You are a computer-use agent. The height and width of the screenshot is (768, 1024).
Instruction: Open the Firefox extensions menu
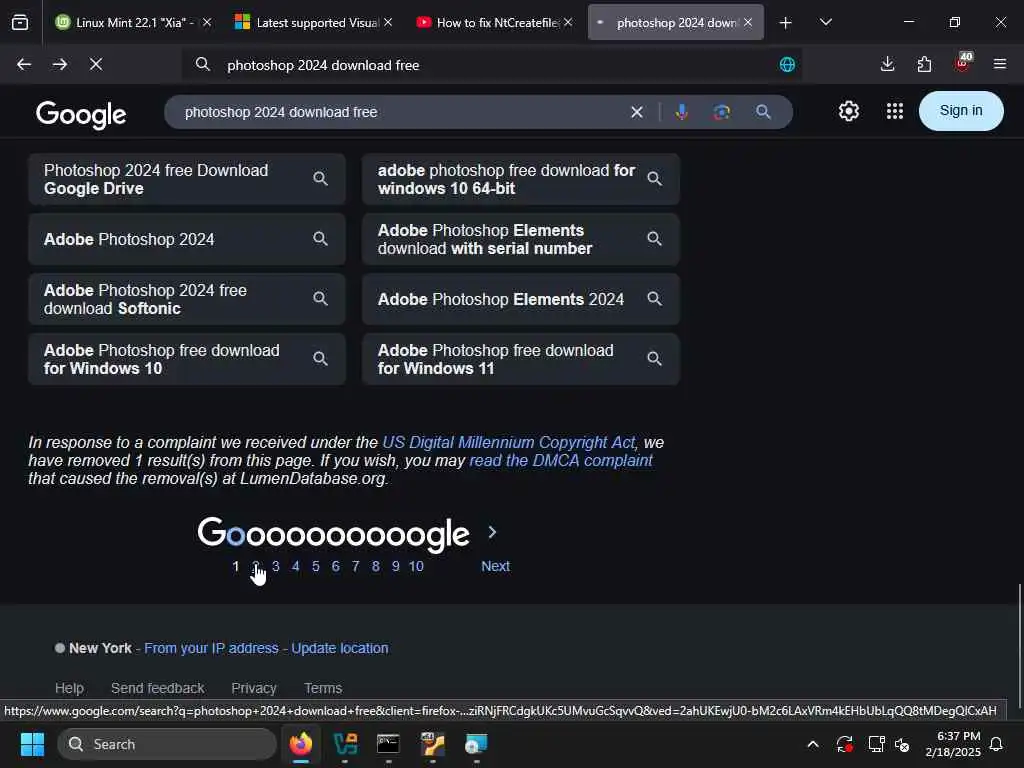click(x=924, y=64)
